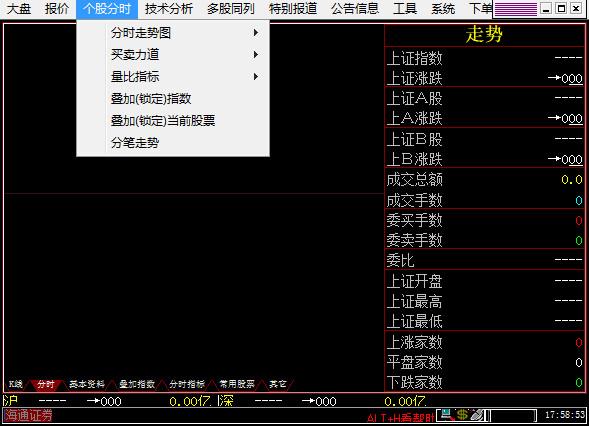
Task: Click the 下跌家数 row label
Action: 415,383
